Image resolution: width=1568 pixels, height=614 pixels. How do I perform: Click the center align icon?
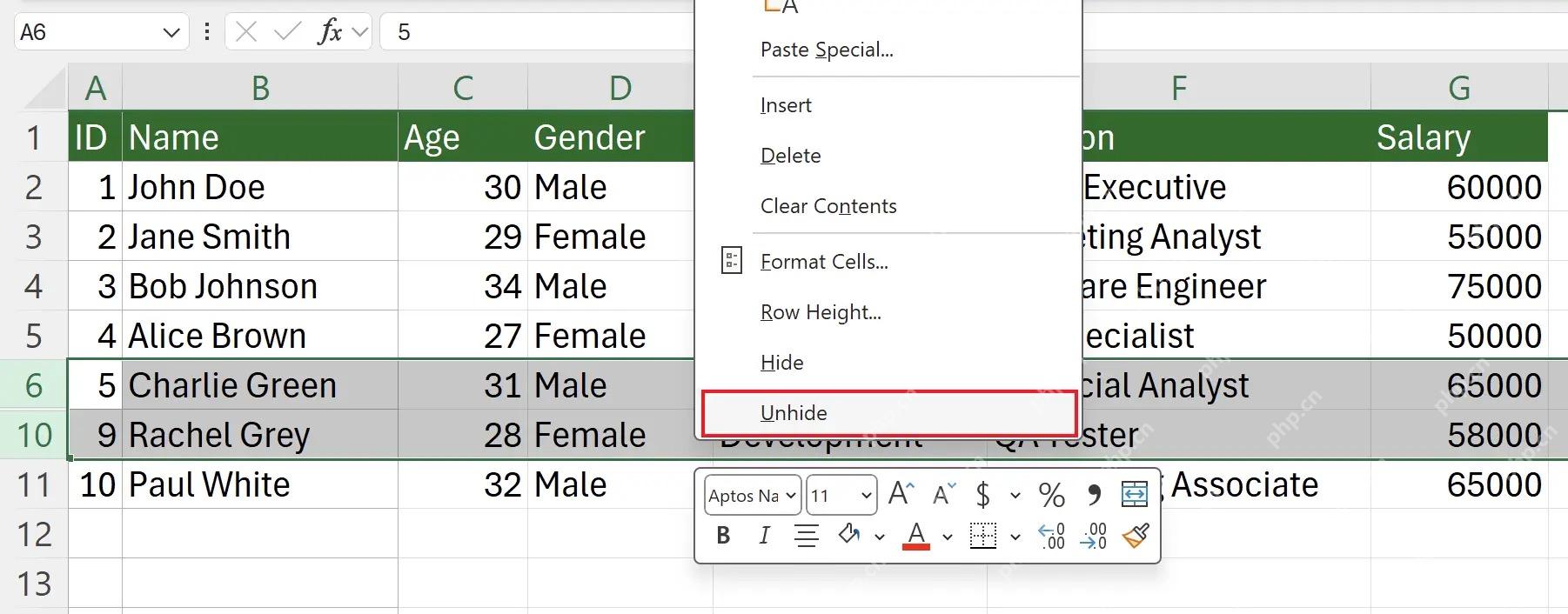[807, 536]
